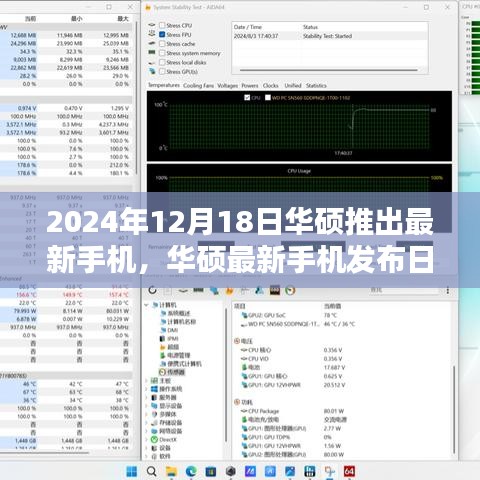Enable the Stress CPU checkbox

tap(162, 25)
